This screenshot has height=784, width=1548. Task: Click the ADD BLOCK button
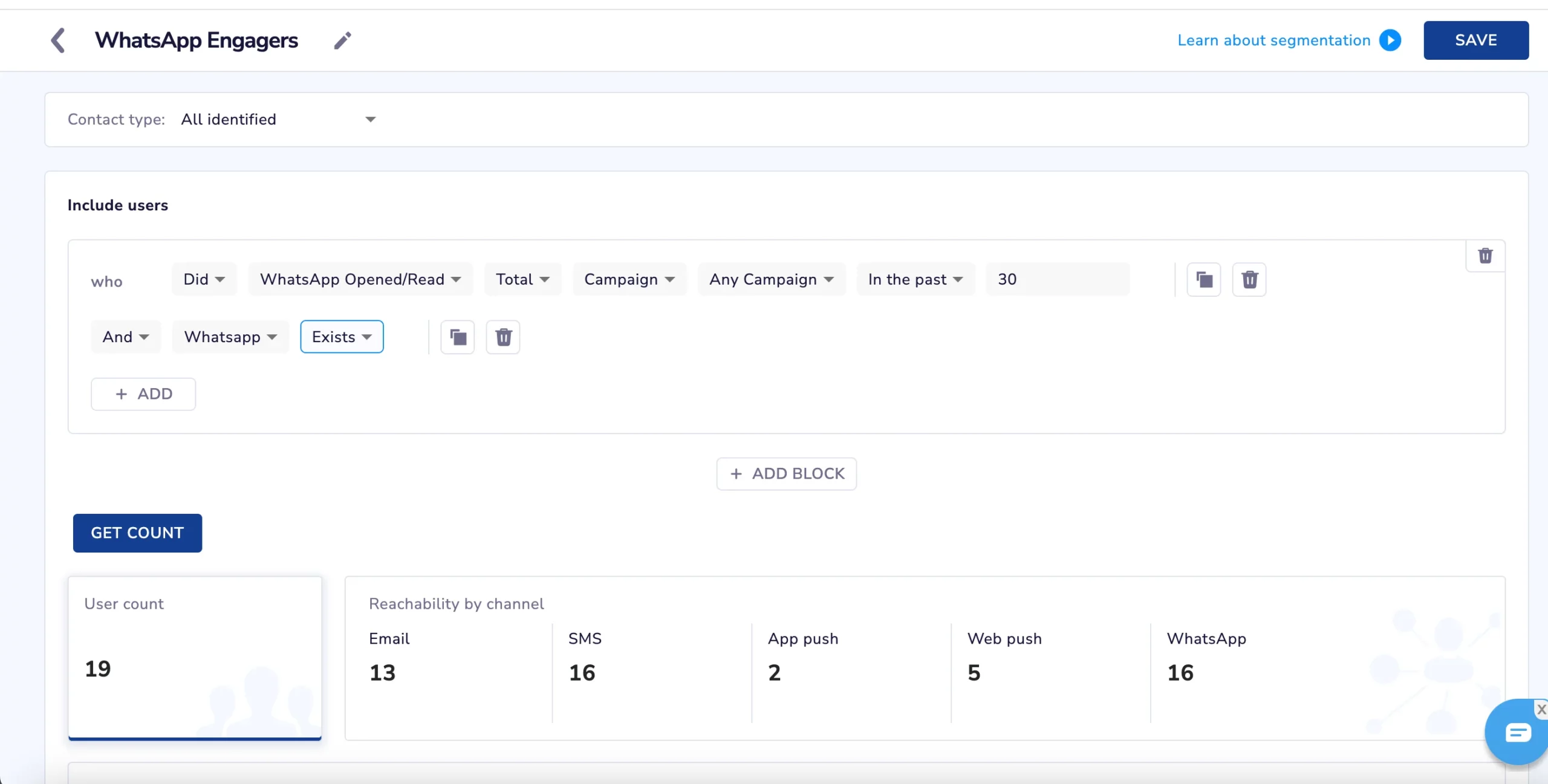[x=786, y=474]
